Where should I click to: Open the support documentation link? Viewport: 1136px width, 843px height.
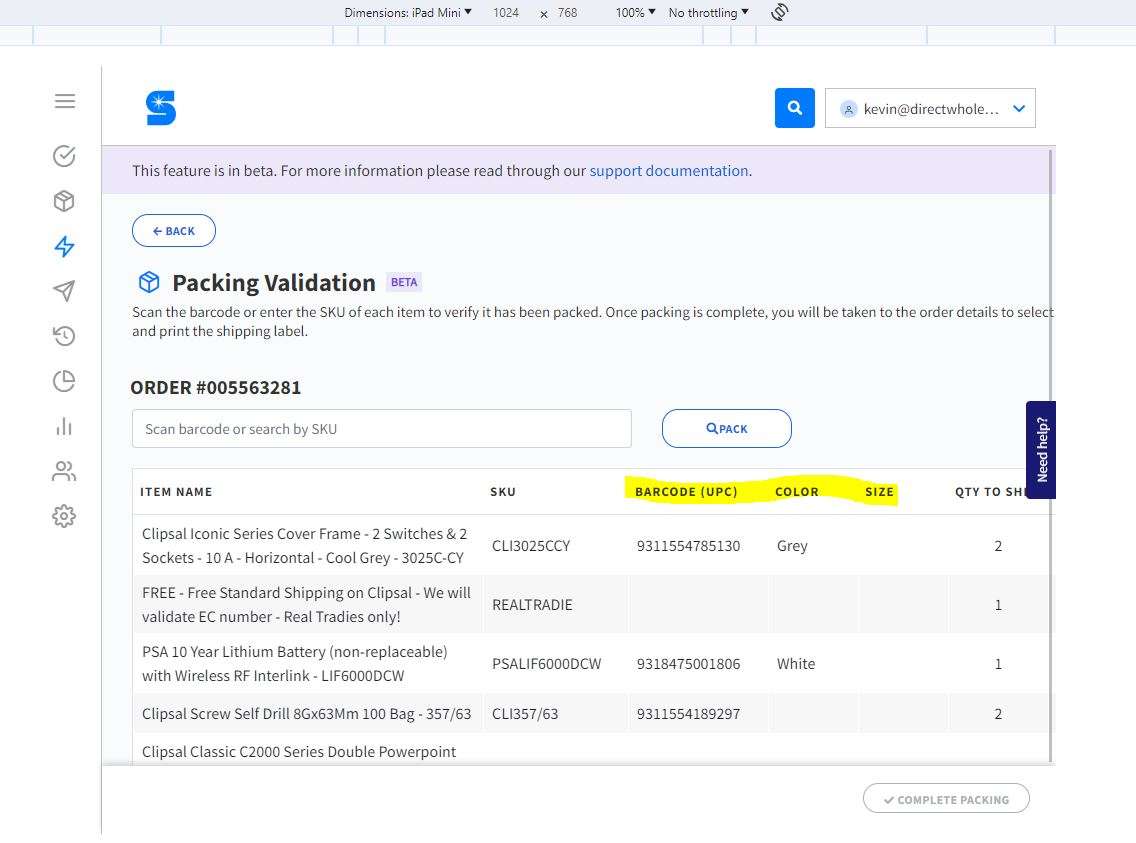669,171
